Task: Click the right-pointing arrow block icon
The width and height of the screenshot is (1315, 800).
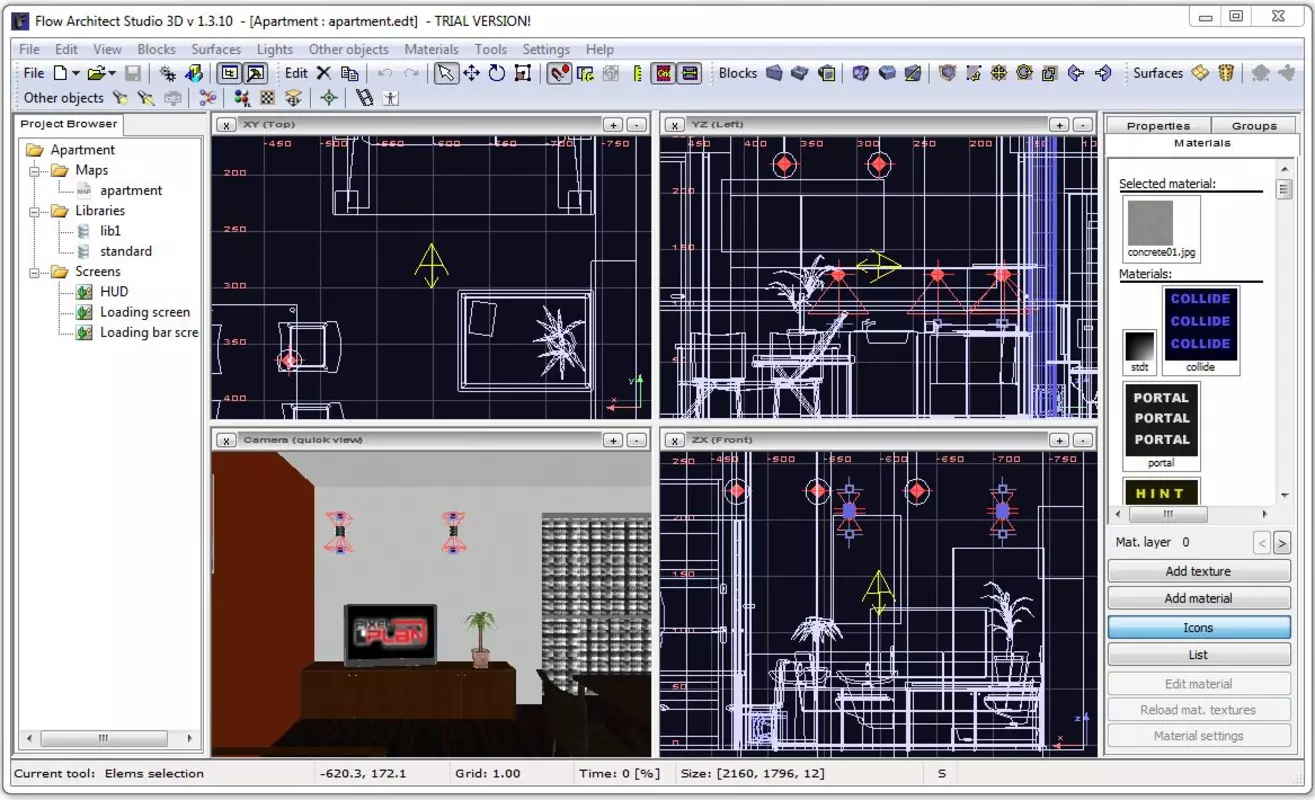Action: coord(1103,73)
